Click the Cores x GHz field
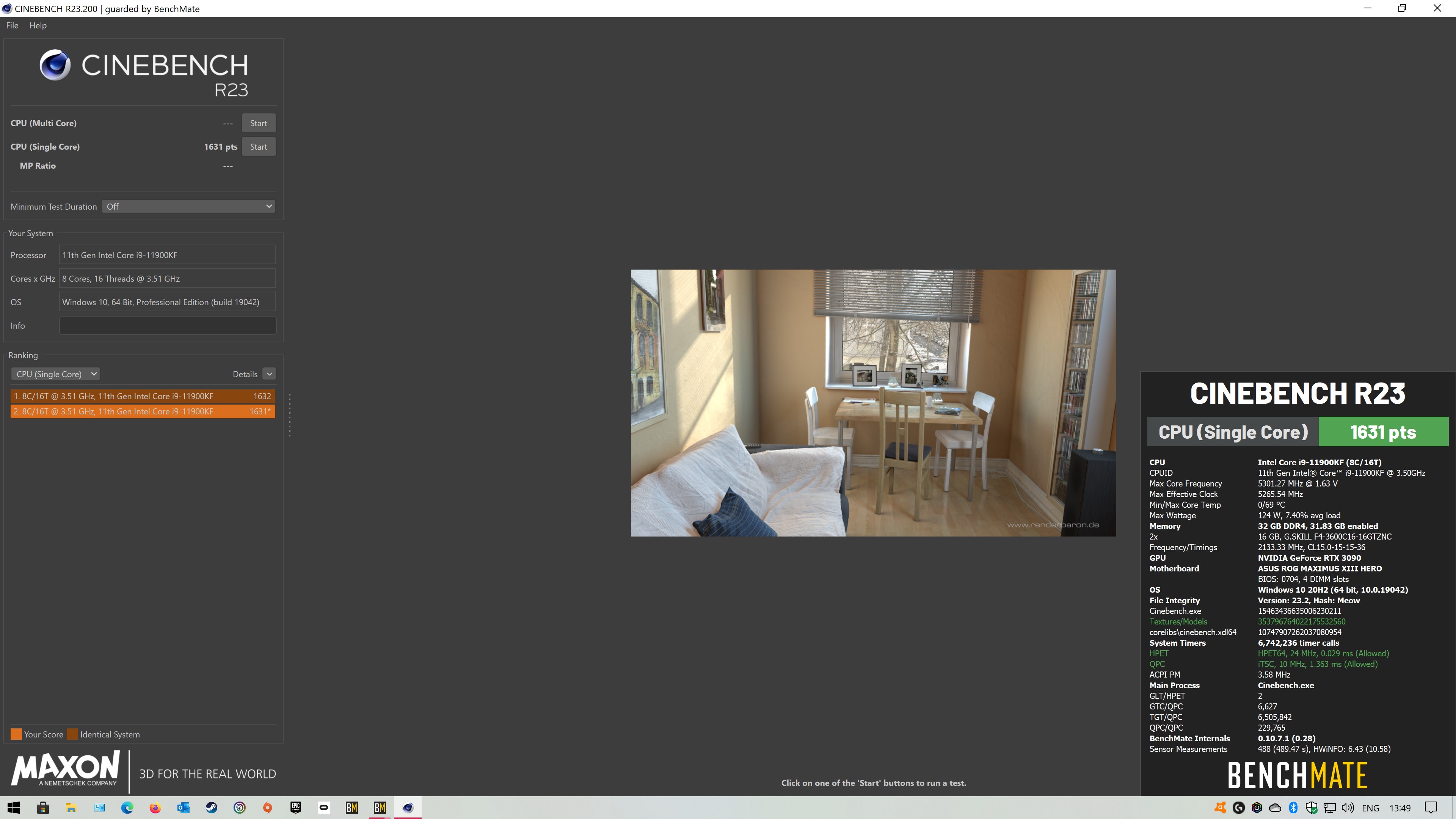This screenshot has height=819, width=1456. tap(167, 279)
